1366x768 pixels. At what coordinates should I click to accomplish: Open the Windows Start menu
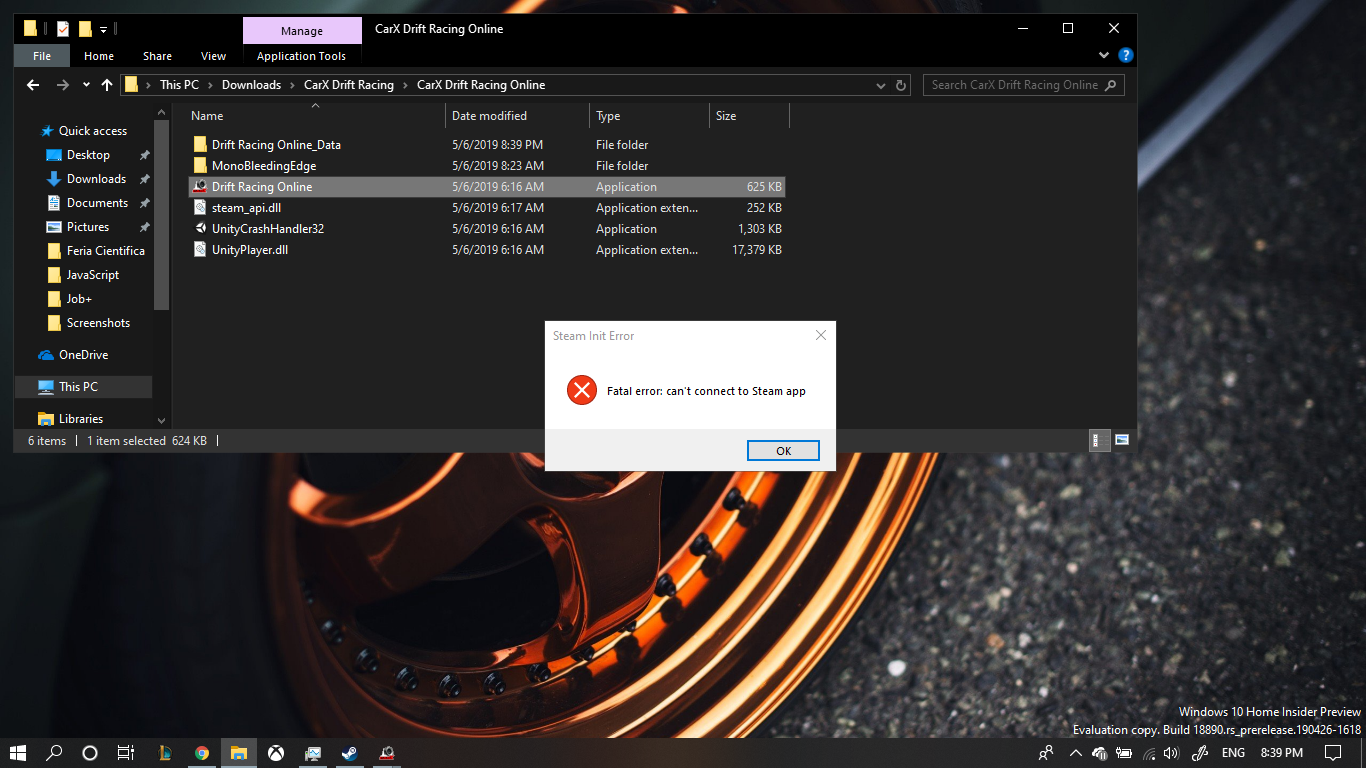point(18,752)
